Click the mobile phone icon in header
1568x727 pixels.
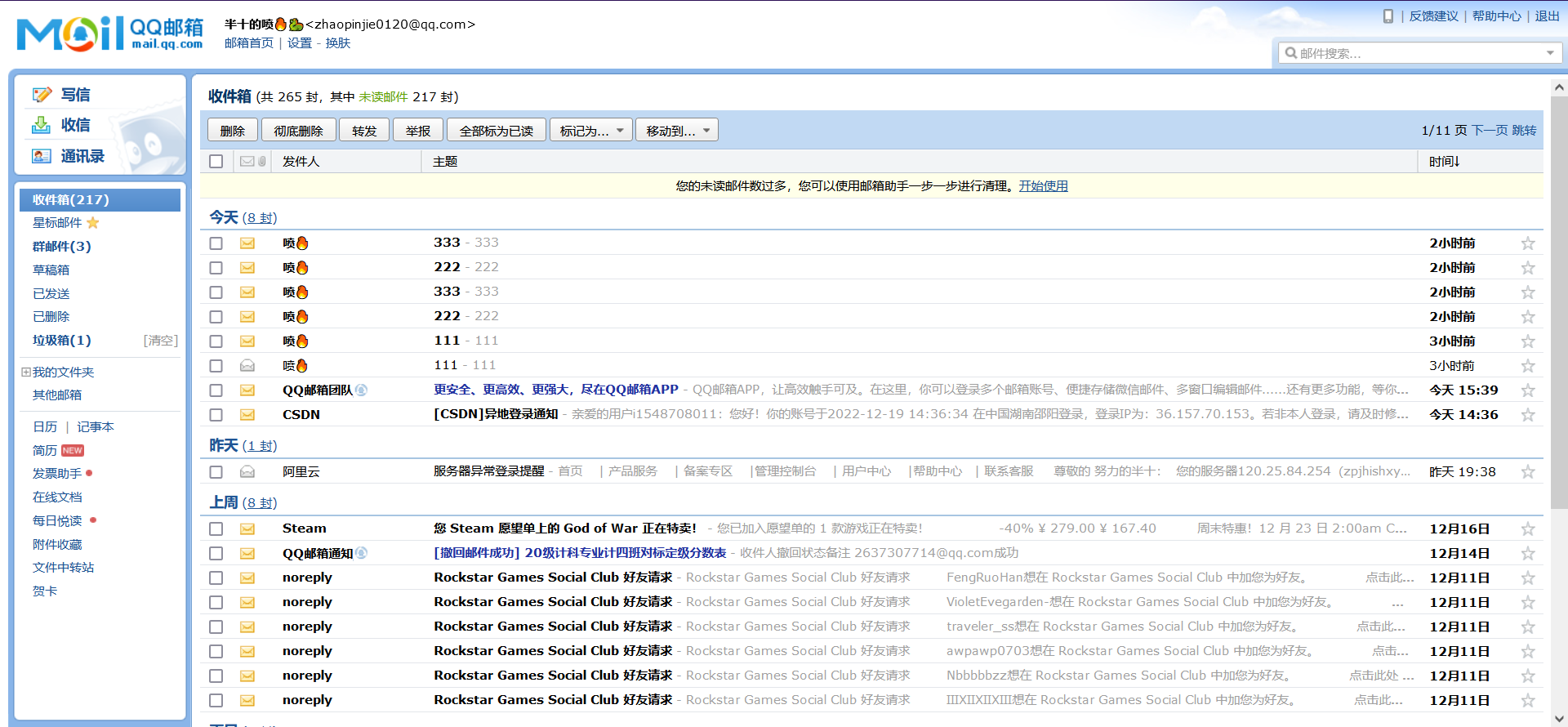pos(1388,16)
